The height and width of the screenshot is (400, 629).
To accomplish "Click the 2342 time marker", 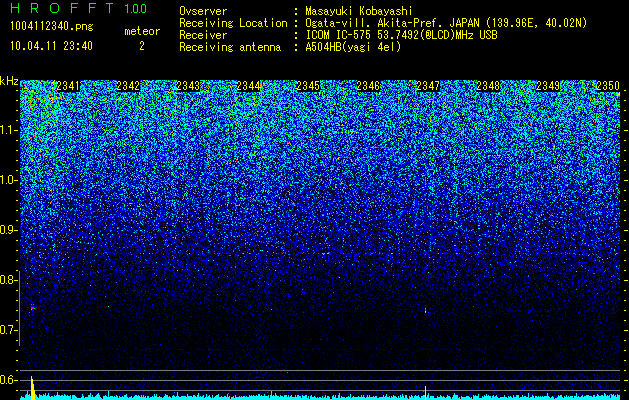I will (x=128, y=86).
